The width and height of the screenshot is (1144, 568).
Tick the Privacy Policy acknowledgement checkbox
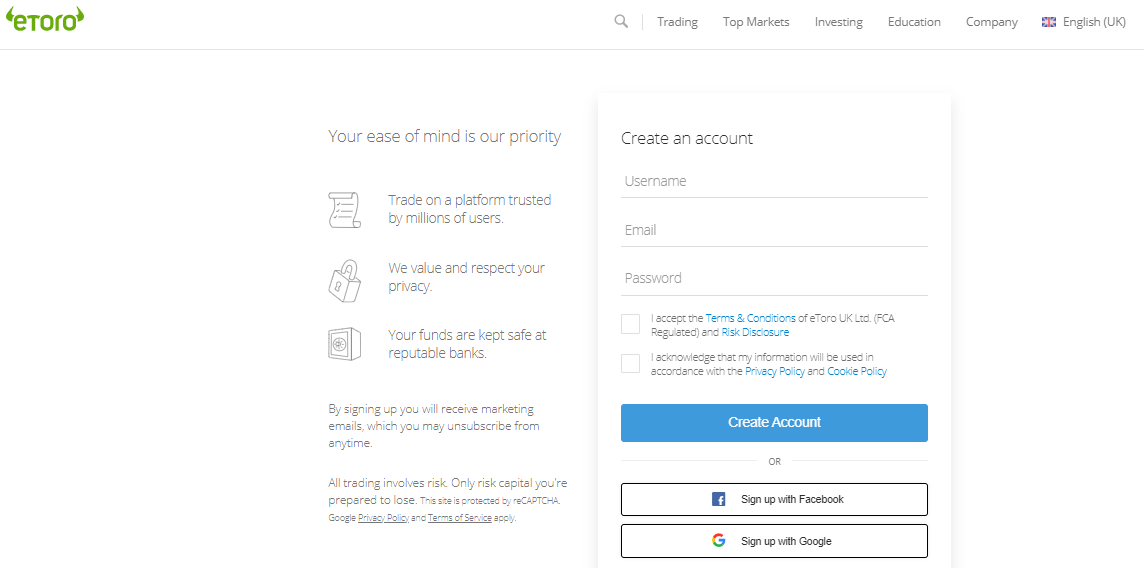[x=630, y=363]
